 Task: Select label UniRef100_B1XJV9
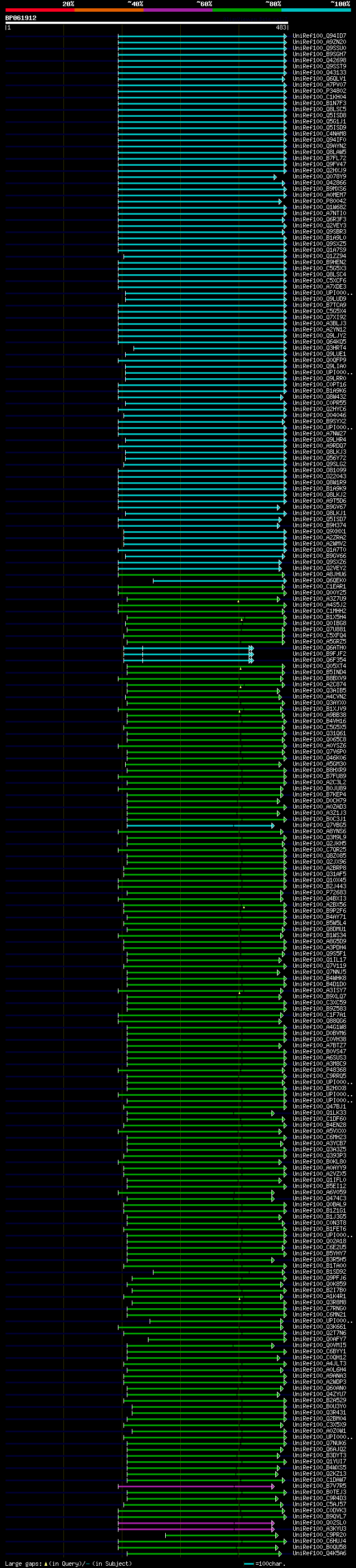point(319,709)
